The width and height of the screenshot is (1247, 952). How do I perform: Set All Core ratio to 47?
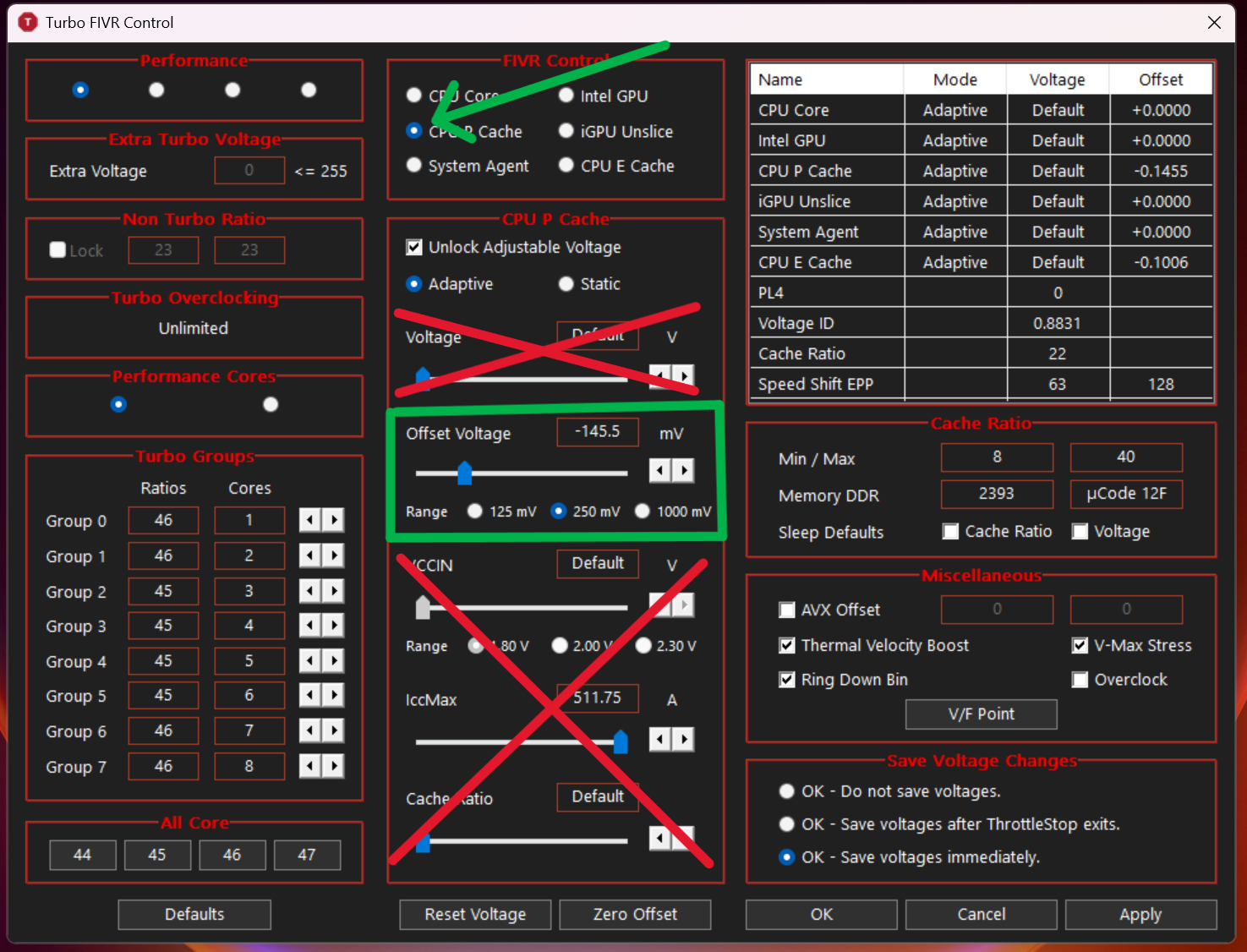(307, 855)
